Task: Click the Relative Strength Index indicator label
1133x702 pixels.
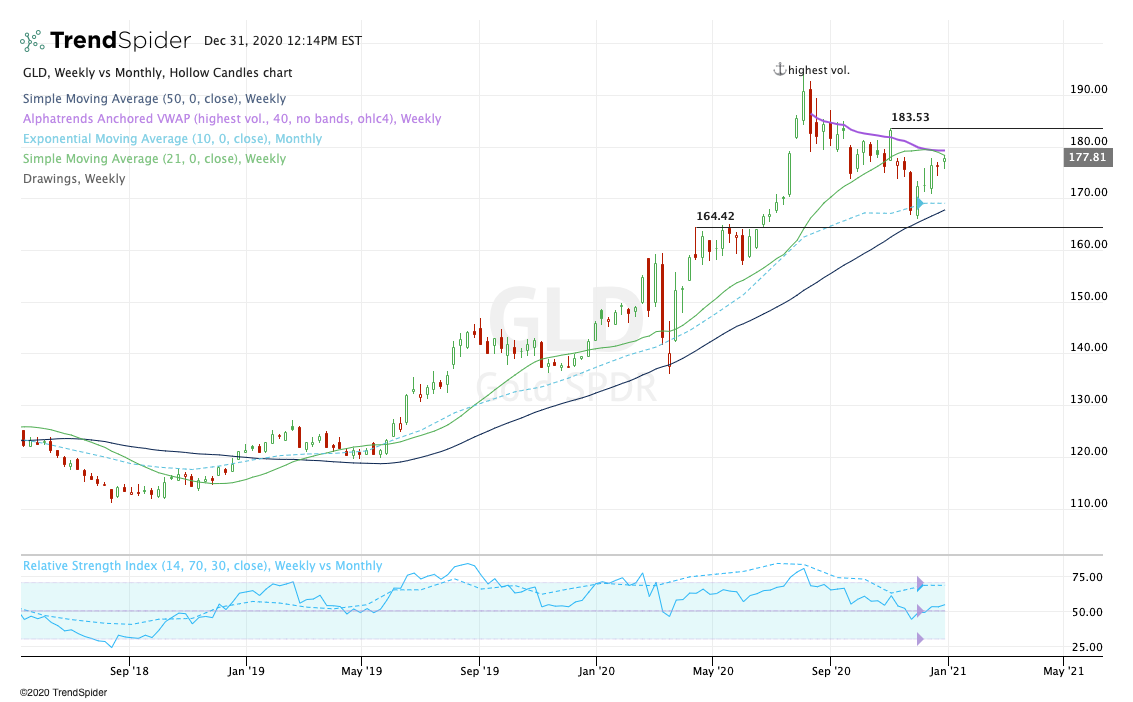Action: 202,566
